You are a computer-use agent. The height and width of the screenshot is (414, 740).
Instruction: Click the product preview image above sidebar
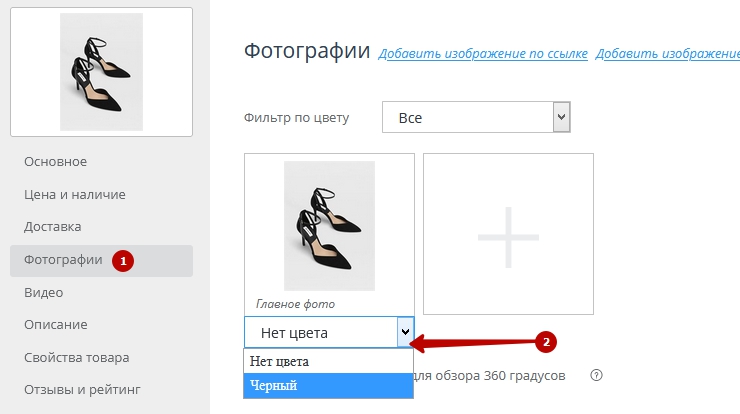coord(101,72)
